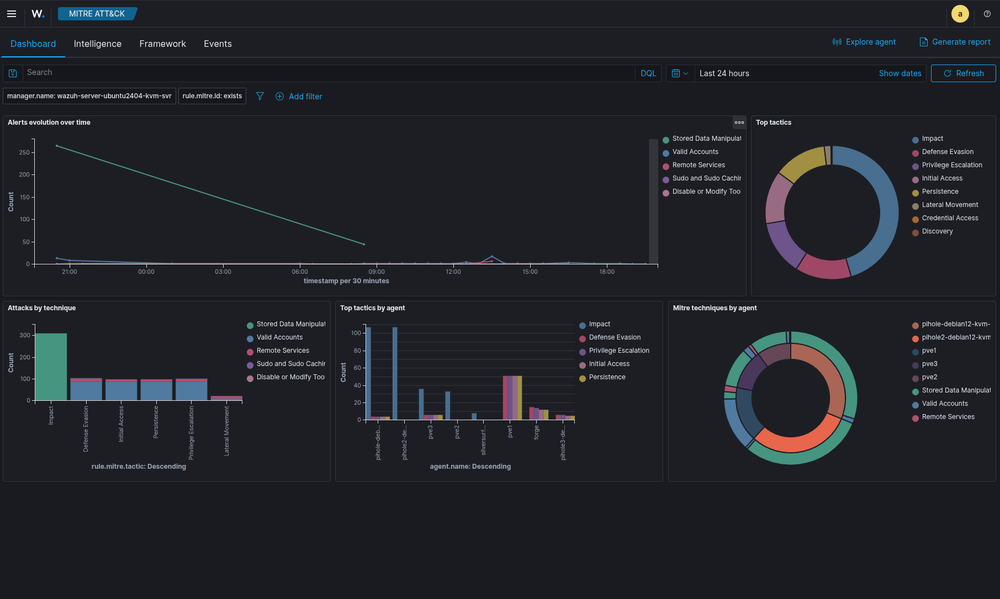Click Discovery in Top tactics legend
Screen dimensions: 1000x599
tap(932, 232)
